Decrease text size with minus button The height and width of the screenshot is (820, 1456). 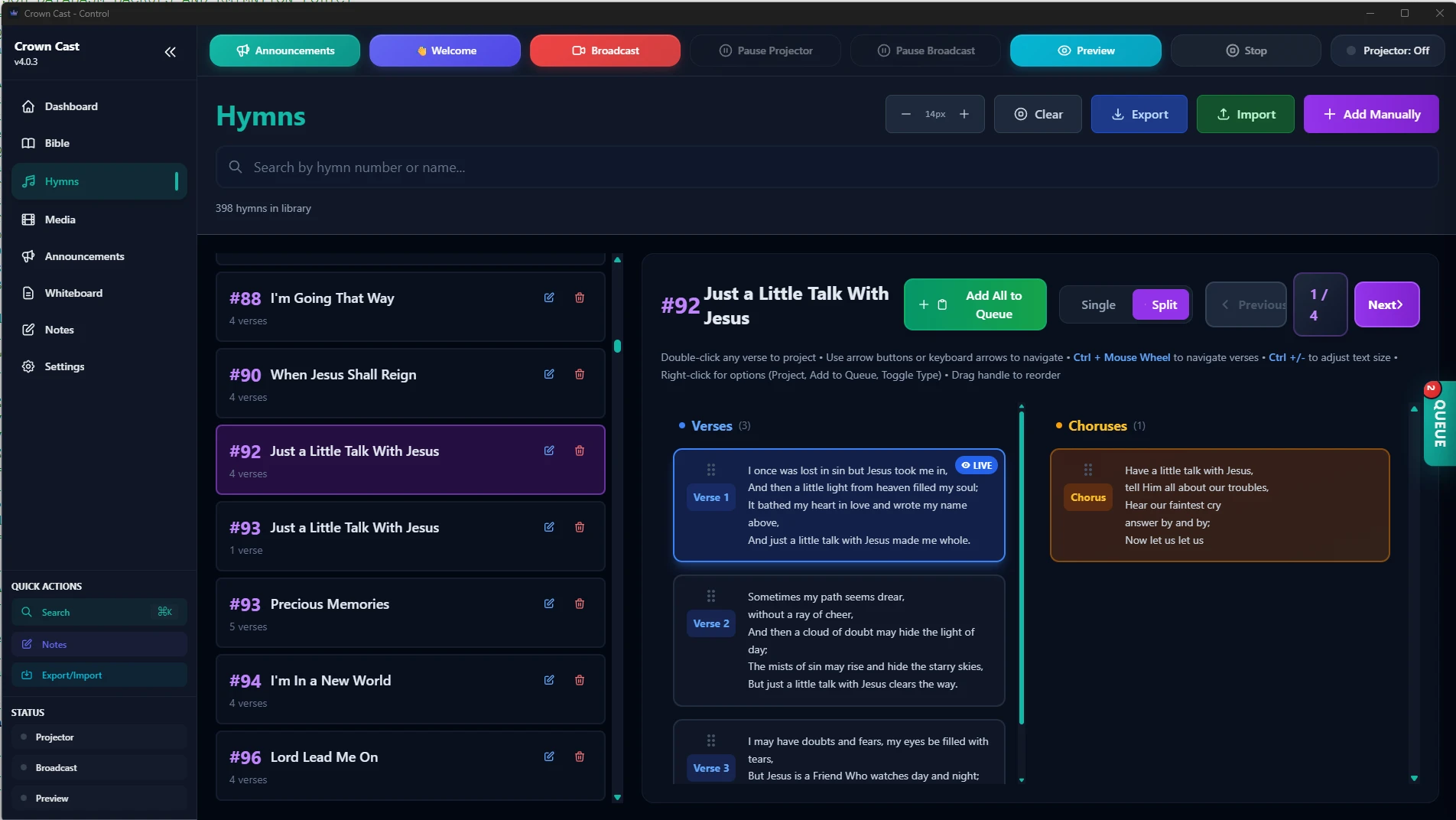coord(906,114)
